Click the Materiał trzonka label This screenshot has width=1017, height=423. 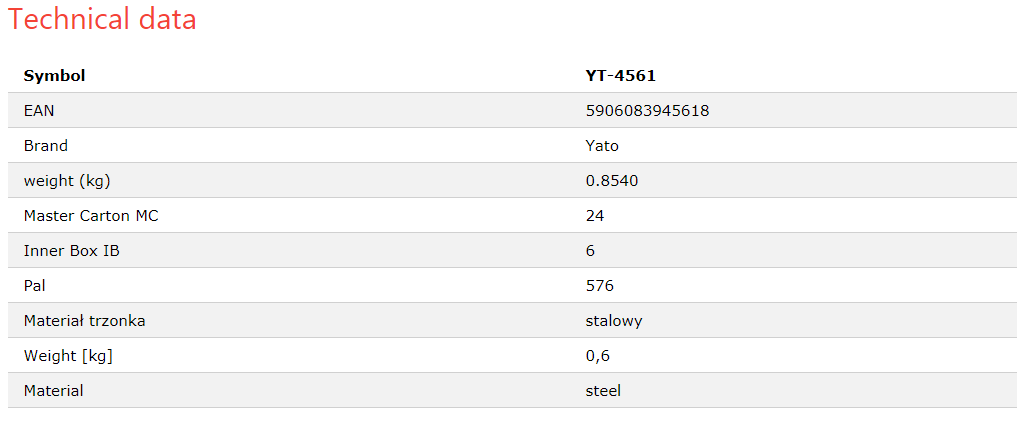pos(84,321)
